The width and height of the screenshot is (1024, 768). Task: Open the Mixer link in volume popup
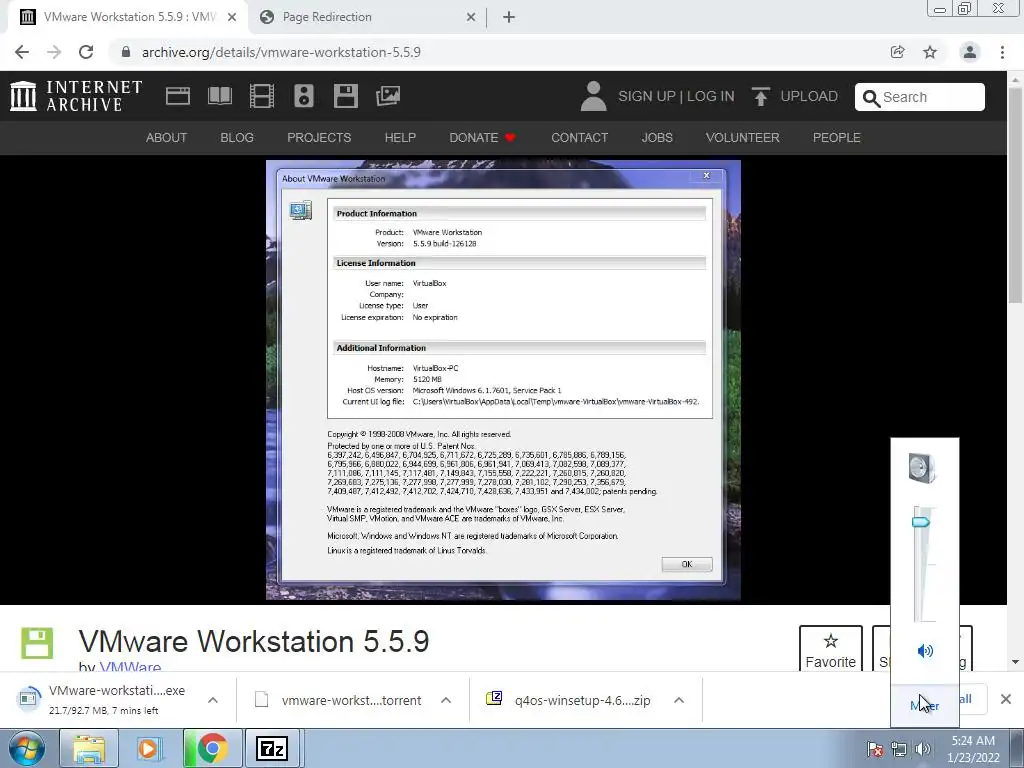coord(924,705)
